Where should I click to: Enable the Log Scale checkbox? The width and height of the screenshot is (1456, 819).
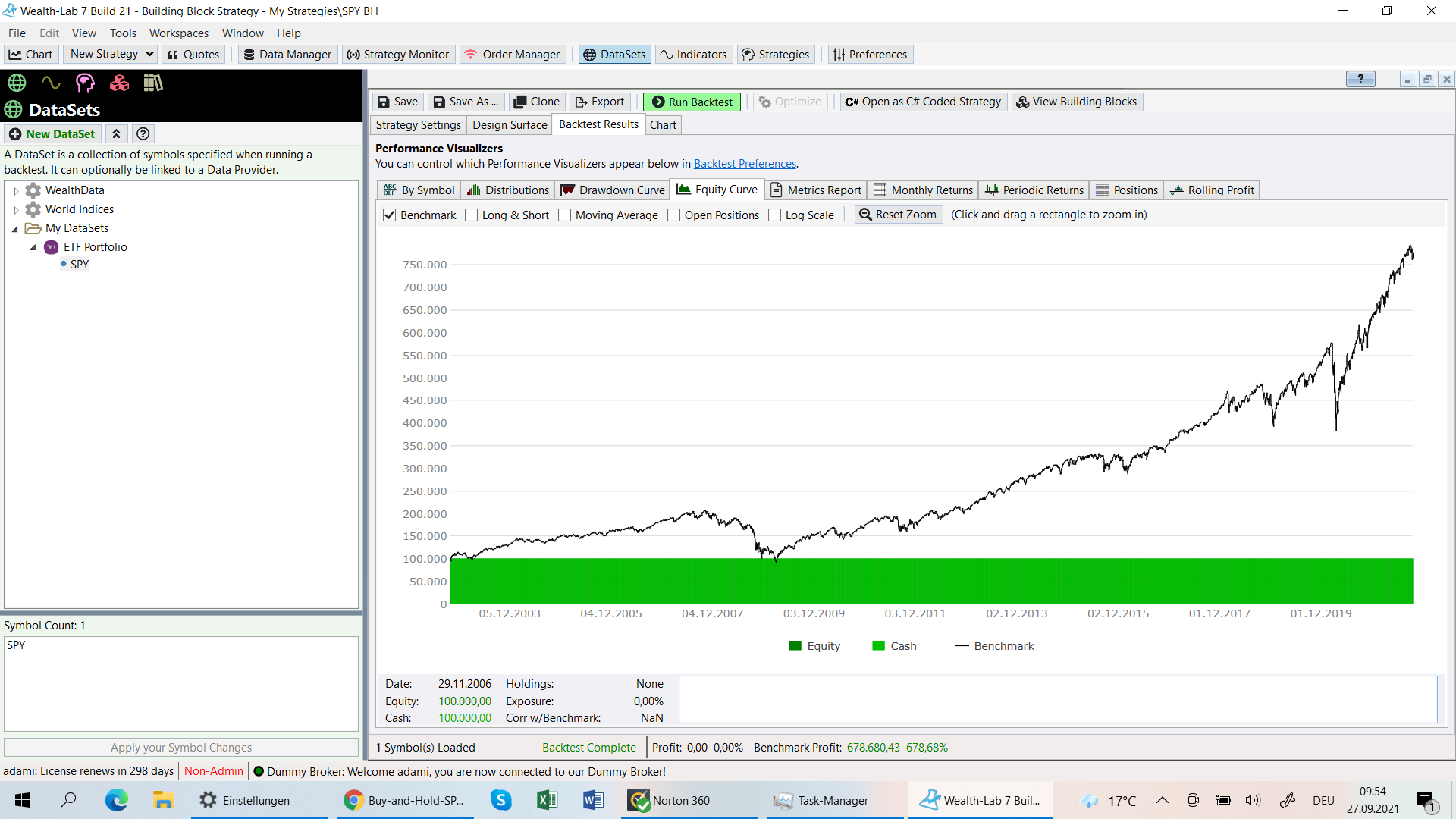pyautogui.click(x=774, y=215)
